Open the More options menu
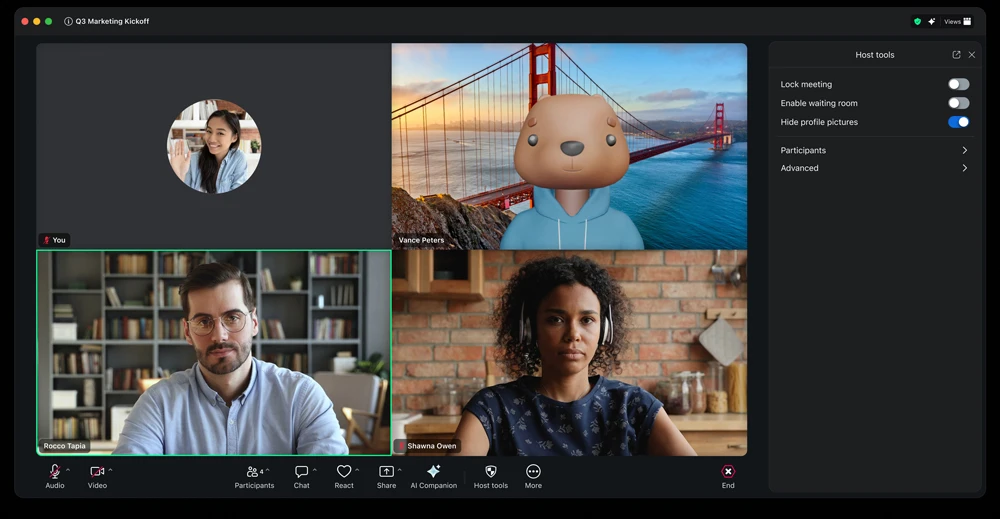This screenshot has height=519, width=1000. coord(533,472)
